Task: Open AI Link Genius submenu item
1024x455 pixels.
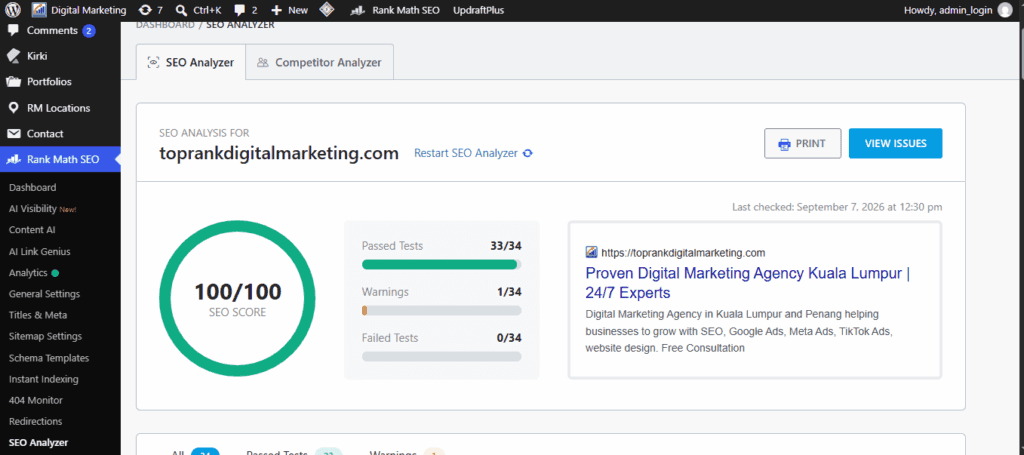Action: [x=40, y=251]
